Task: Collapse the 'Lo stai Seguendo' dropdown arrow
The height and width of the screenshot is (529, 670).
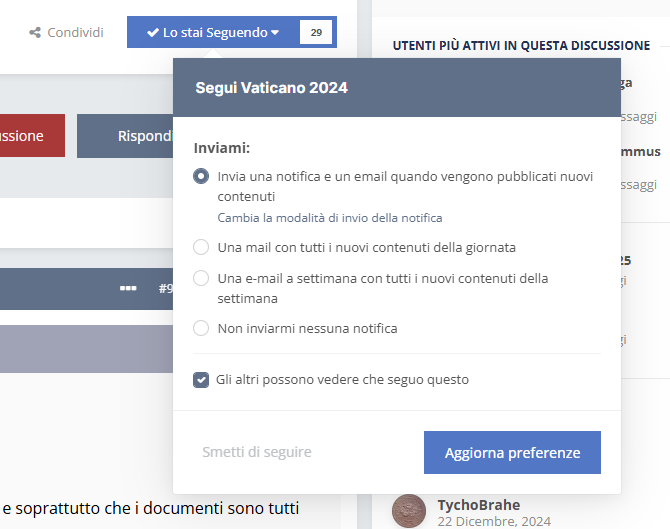Action: click(275, 32)
